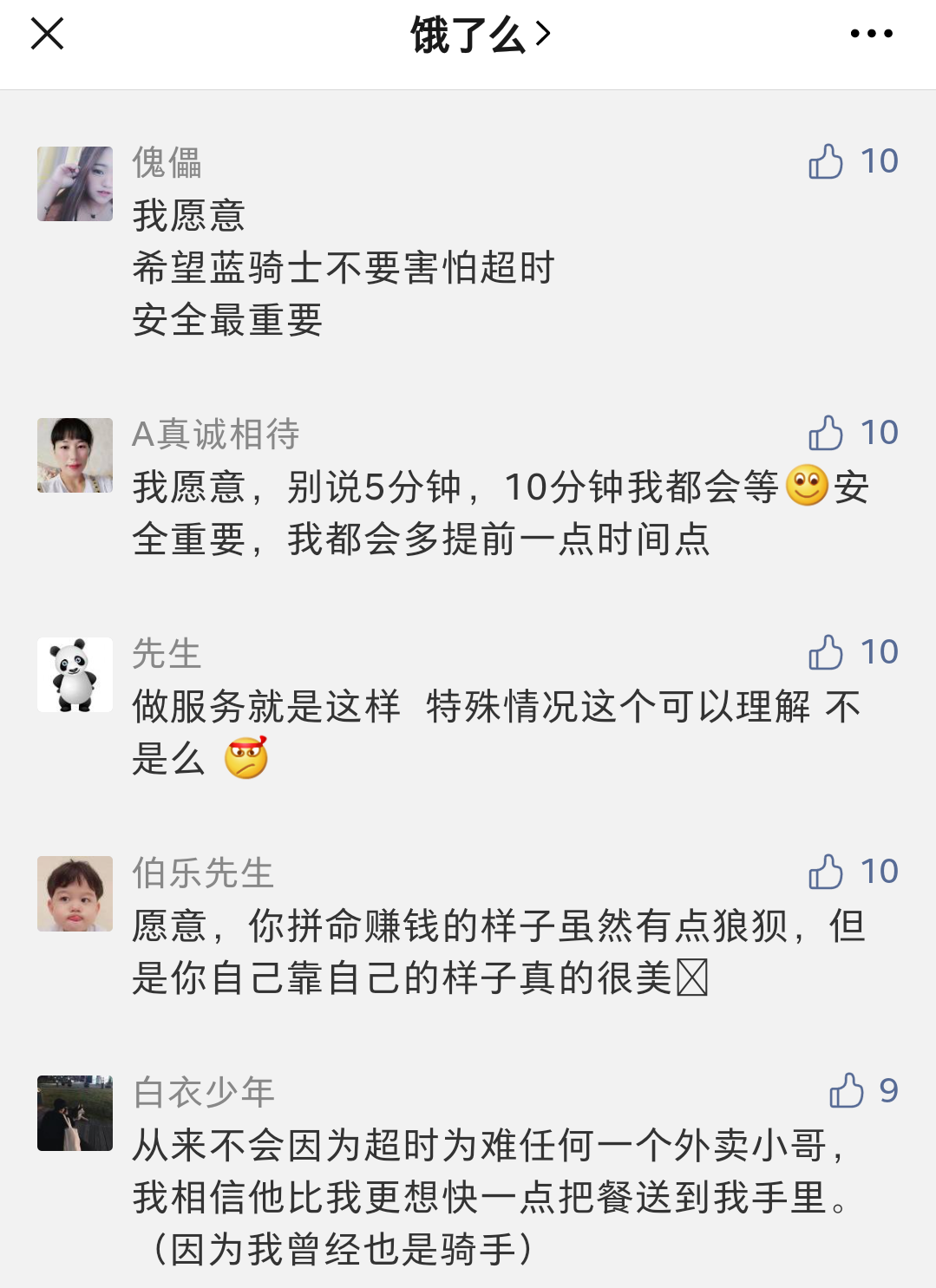Like A真诚相待's comment with thumbs-up

[x=825, y=433]
